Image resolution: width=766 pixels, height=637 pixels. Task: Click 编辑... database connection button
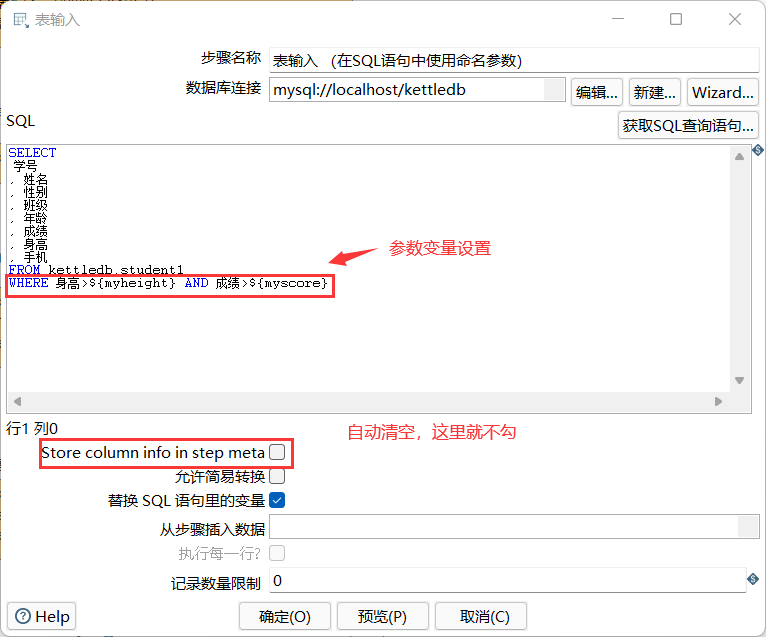pyautogui.click(x=596, y=92)
